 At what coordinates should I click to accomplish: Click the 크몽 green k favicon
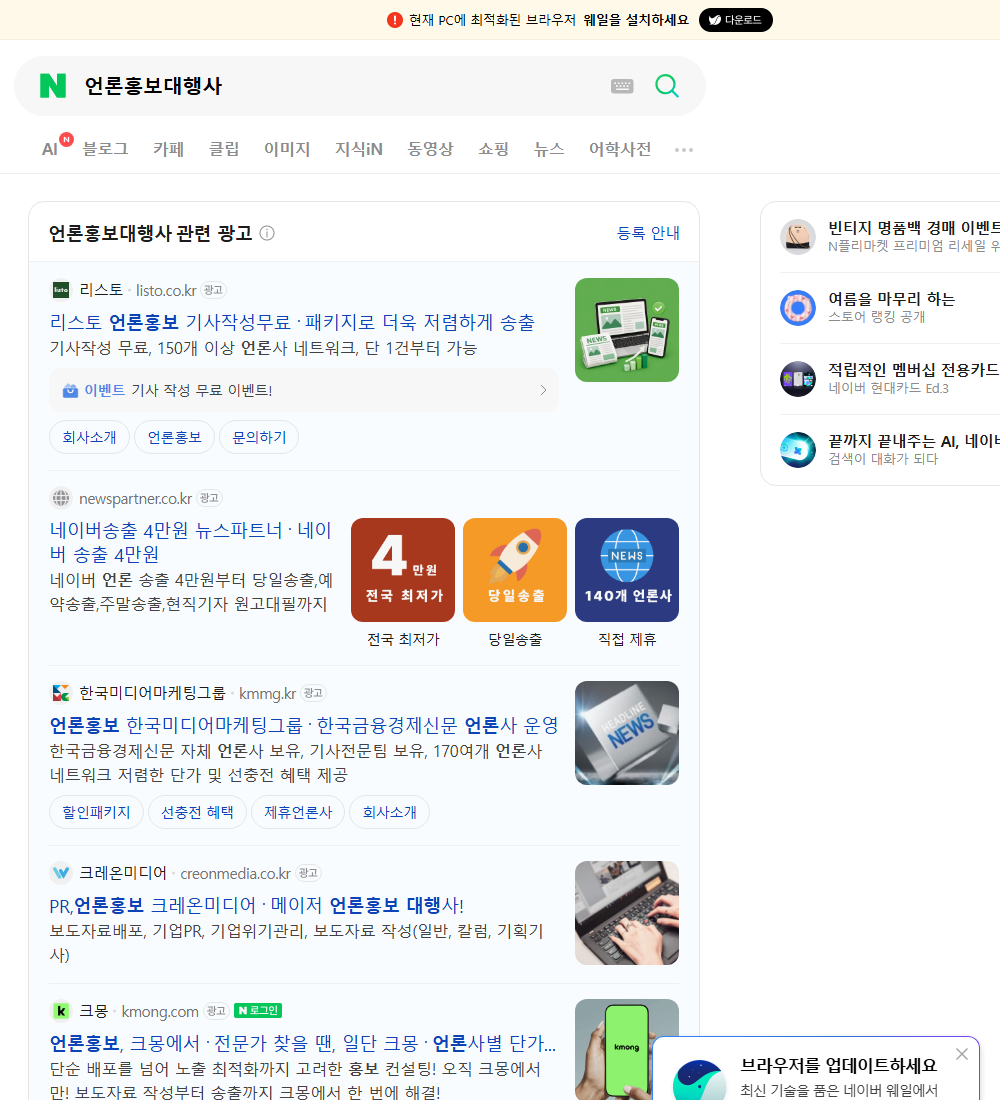(x=61, y=1011)
